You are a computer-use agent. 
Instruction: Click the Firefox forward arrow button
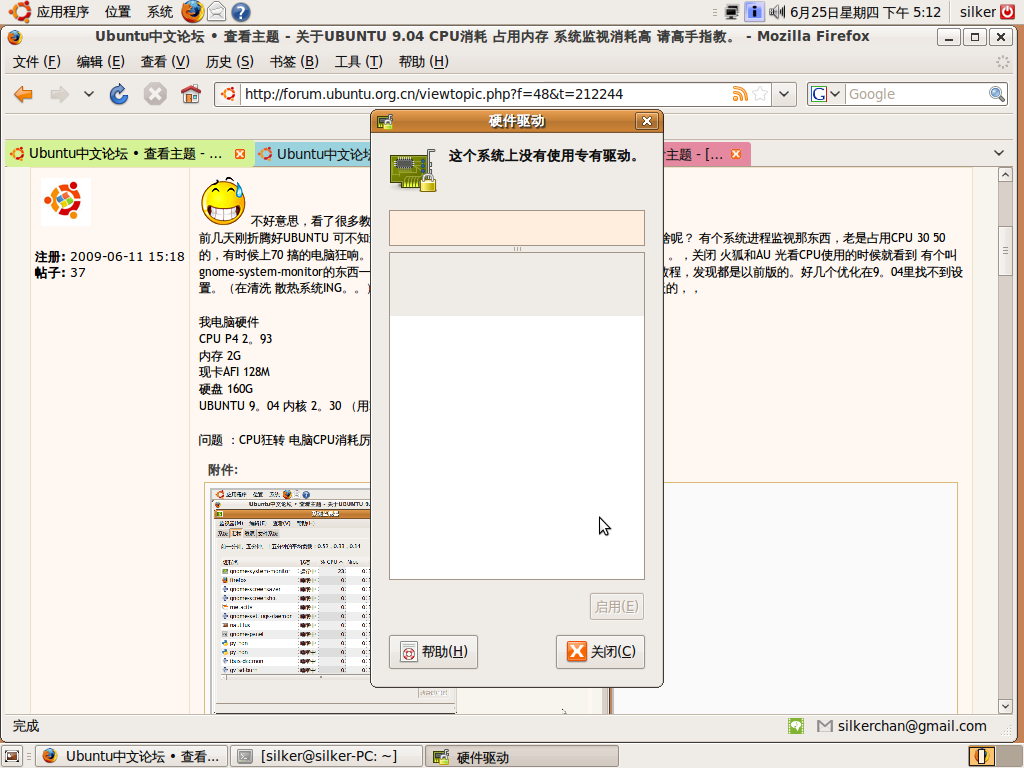[x=59, y=94]
